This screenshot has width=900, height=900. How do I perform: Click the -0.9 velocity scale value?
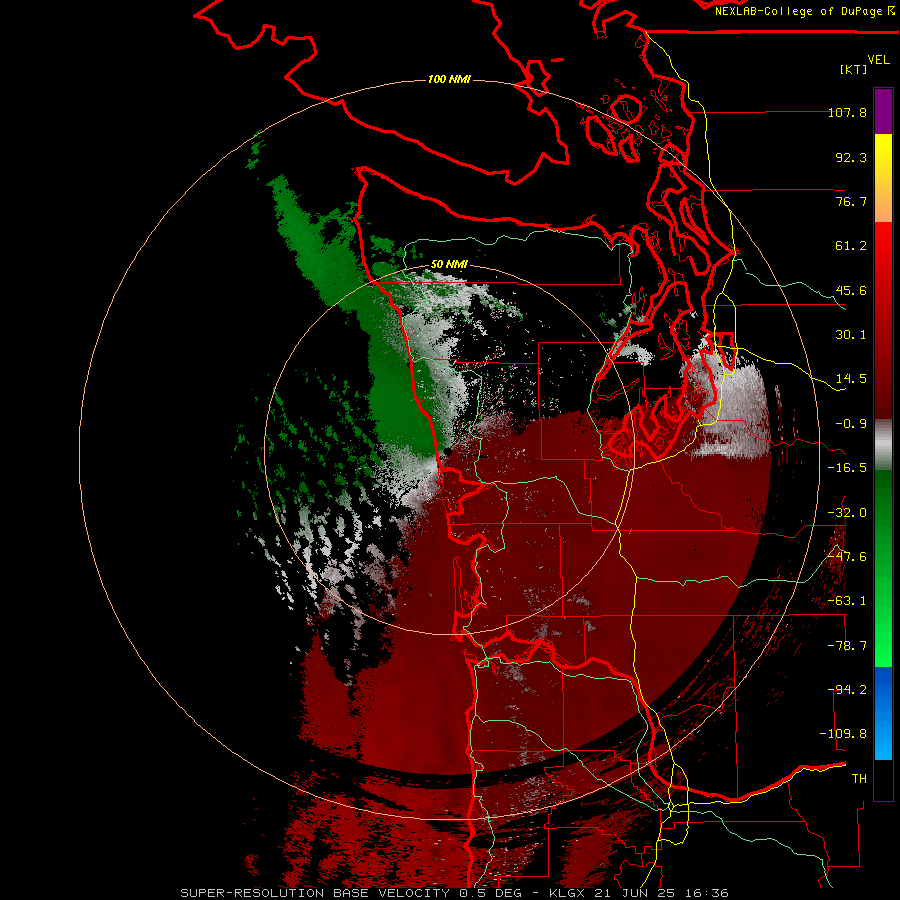click(x=851, y=424)
